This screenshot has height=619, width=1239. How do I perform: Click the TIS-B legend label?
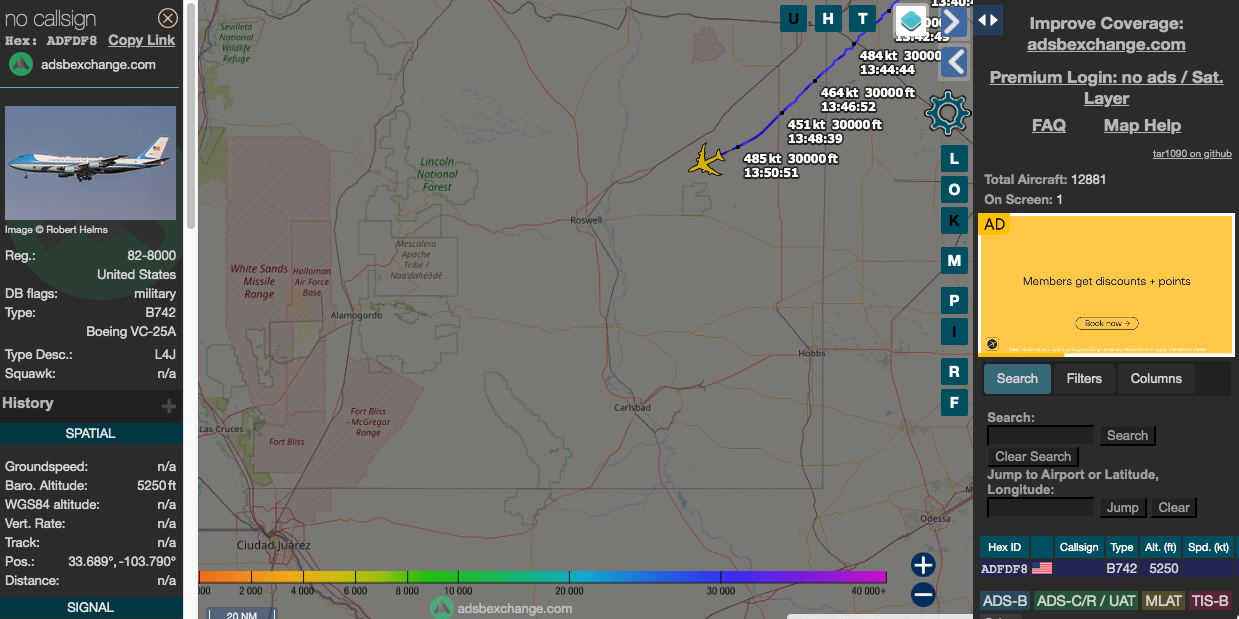coord(1211,601)
